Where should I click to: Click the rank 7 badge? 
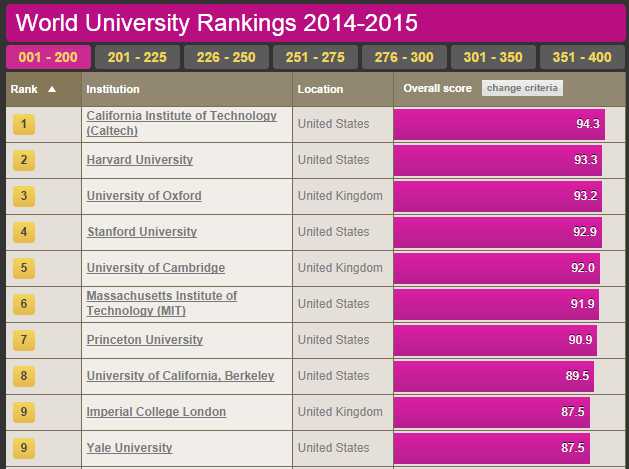(24, 340)
